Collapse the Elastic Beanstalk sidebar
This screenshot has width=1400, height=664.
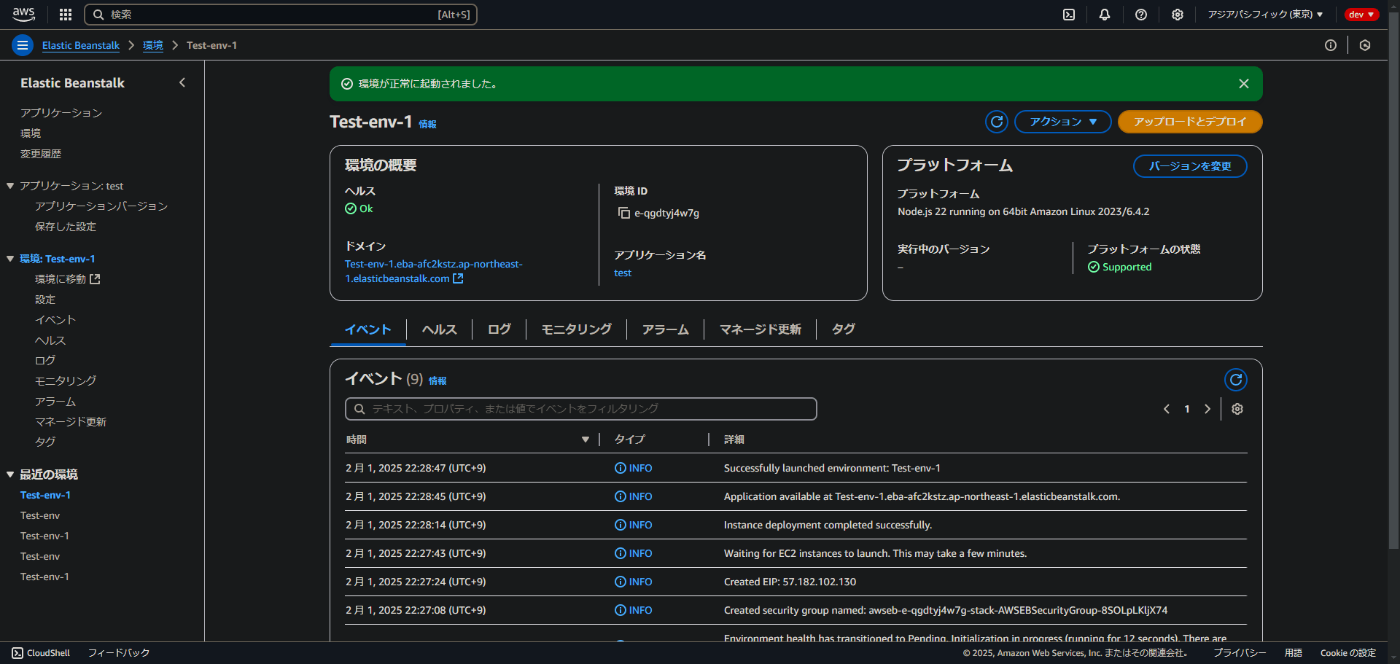(182, 83)
